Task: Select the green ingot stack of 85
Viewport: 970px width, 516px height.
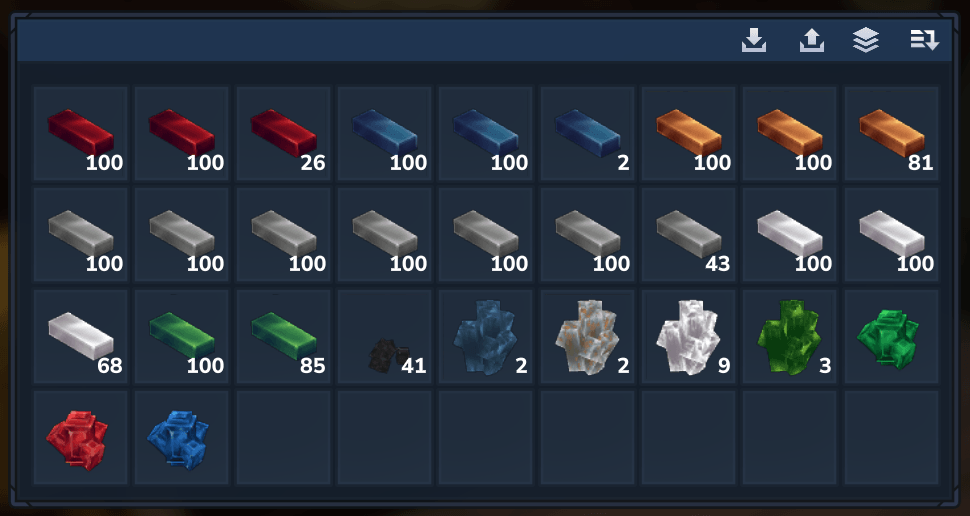Action: tap(283, 336)
